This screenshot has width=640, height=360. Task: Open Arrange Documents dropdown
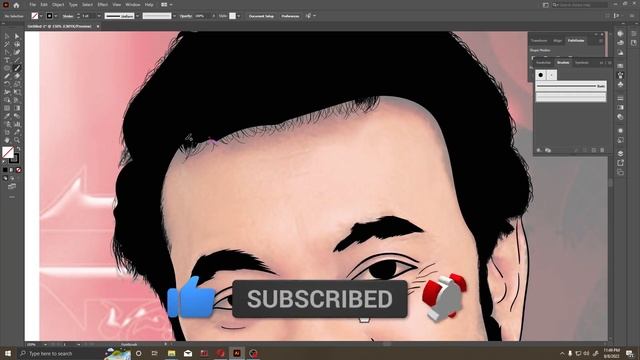[166, 4]
